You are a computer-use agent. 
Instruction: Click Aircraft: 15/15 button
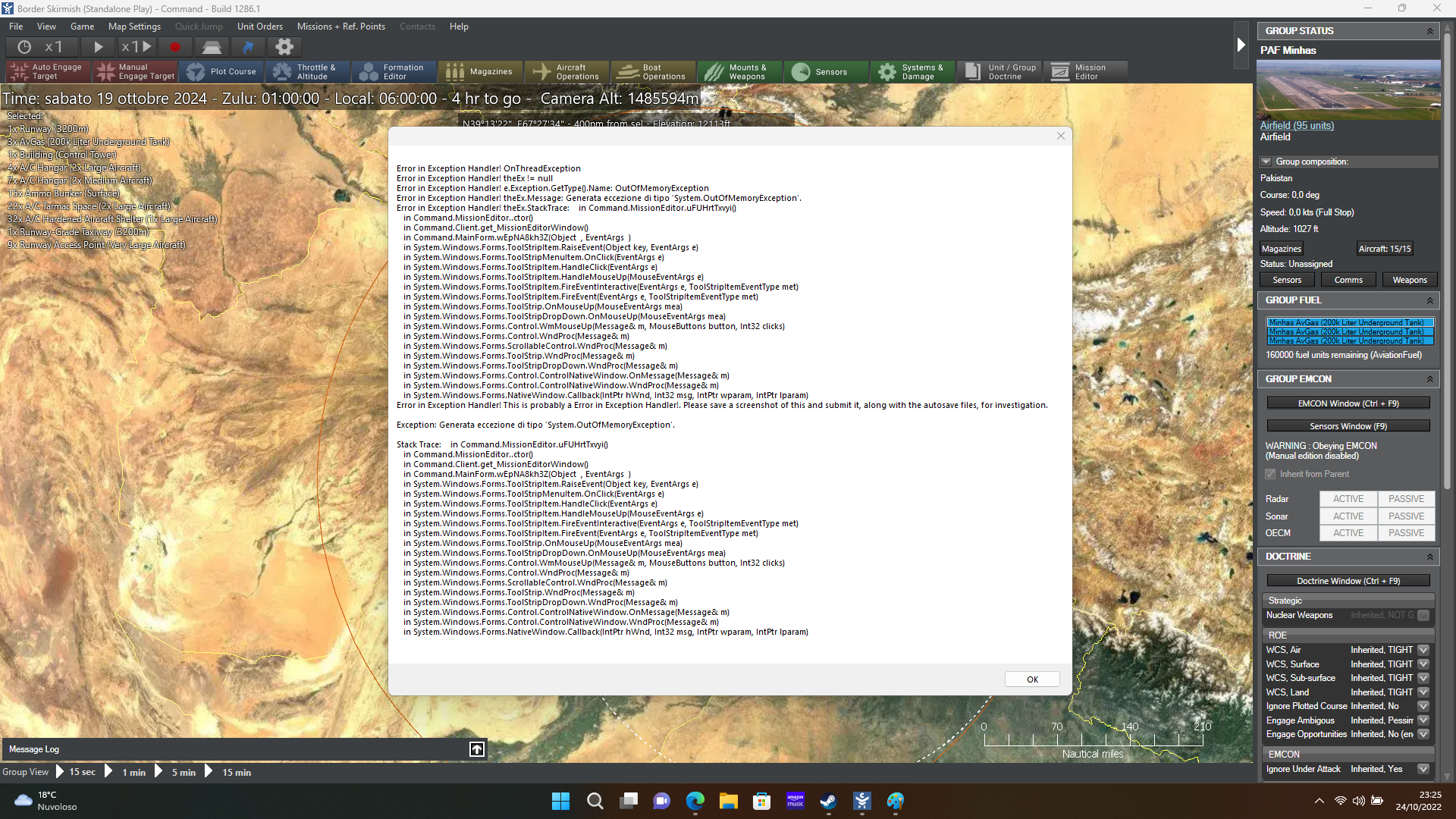(1385, 249)
